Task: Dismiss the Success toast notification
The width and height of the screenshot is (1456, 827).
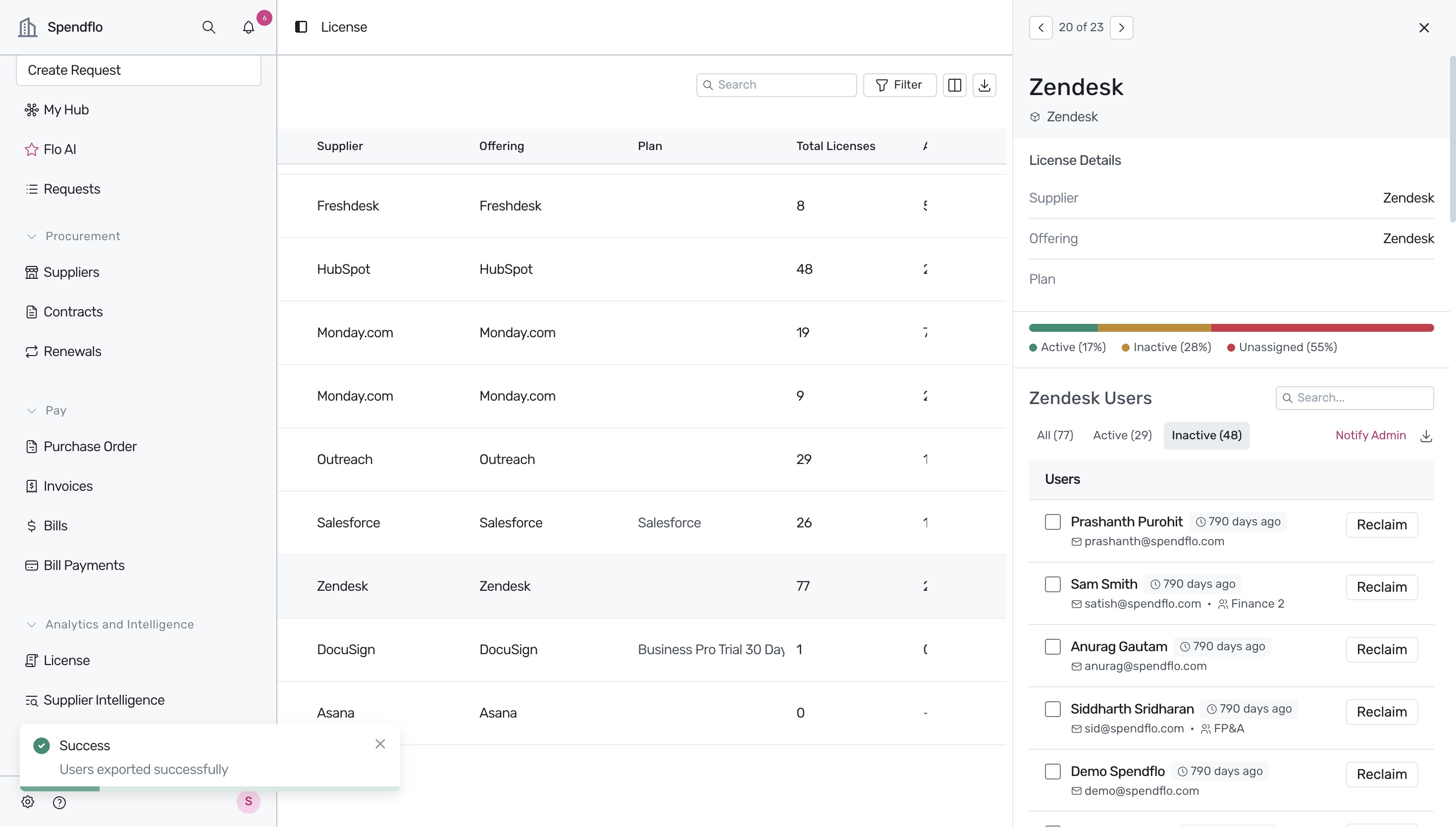Action: click(x=380, y=743)
